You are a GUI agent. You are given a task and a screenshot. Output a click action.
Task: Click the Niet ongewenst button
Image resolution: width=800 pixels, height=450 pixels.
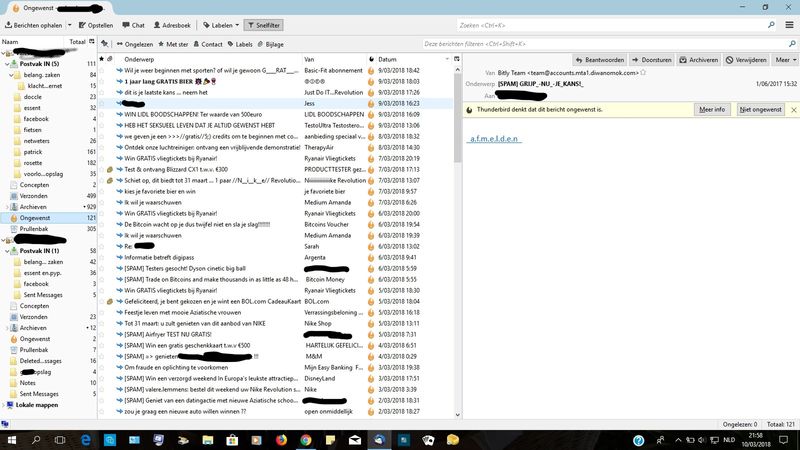coord(760,108)
